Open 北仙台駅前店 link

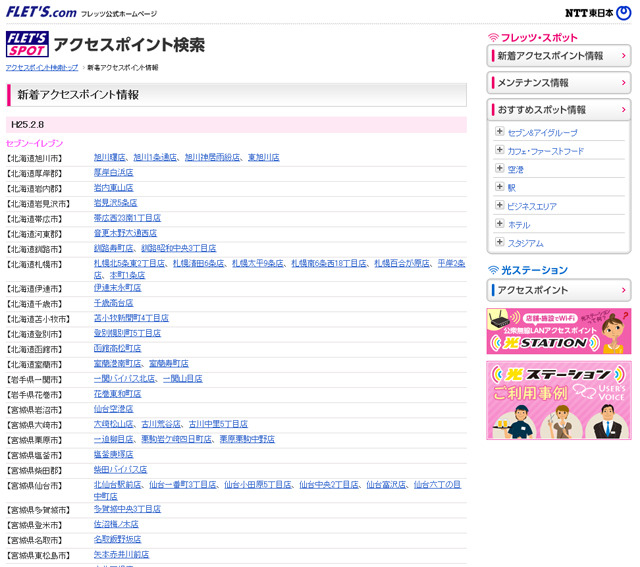click(x=118, y=485)
